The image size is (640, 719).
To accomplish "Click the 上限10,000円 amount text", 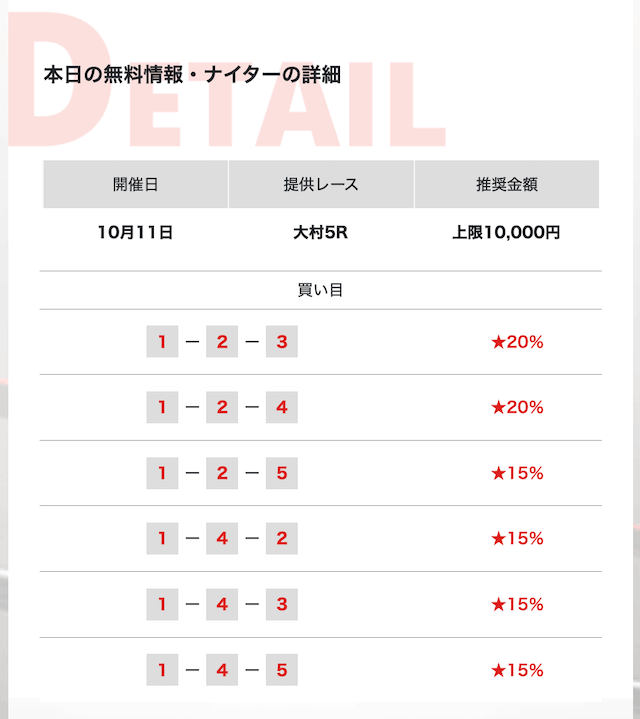I will 506,232.
